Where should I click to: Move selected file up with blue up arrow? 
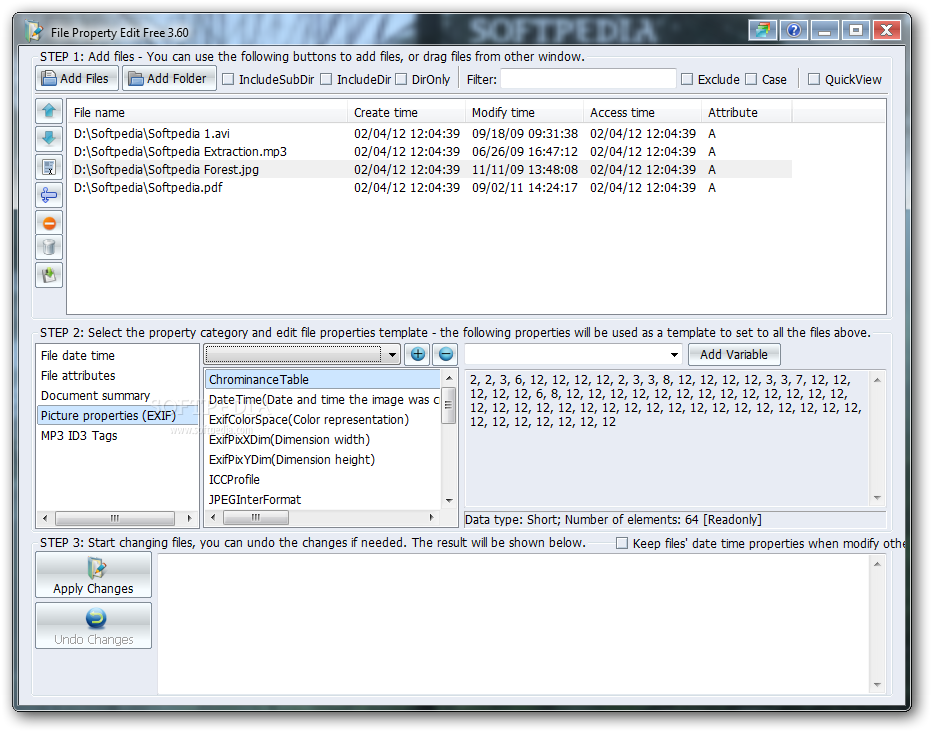click(49, 111)
